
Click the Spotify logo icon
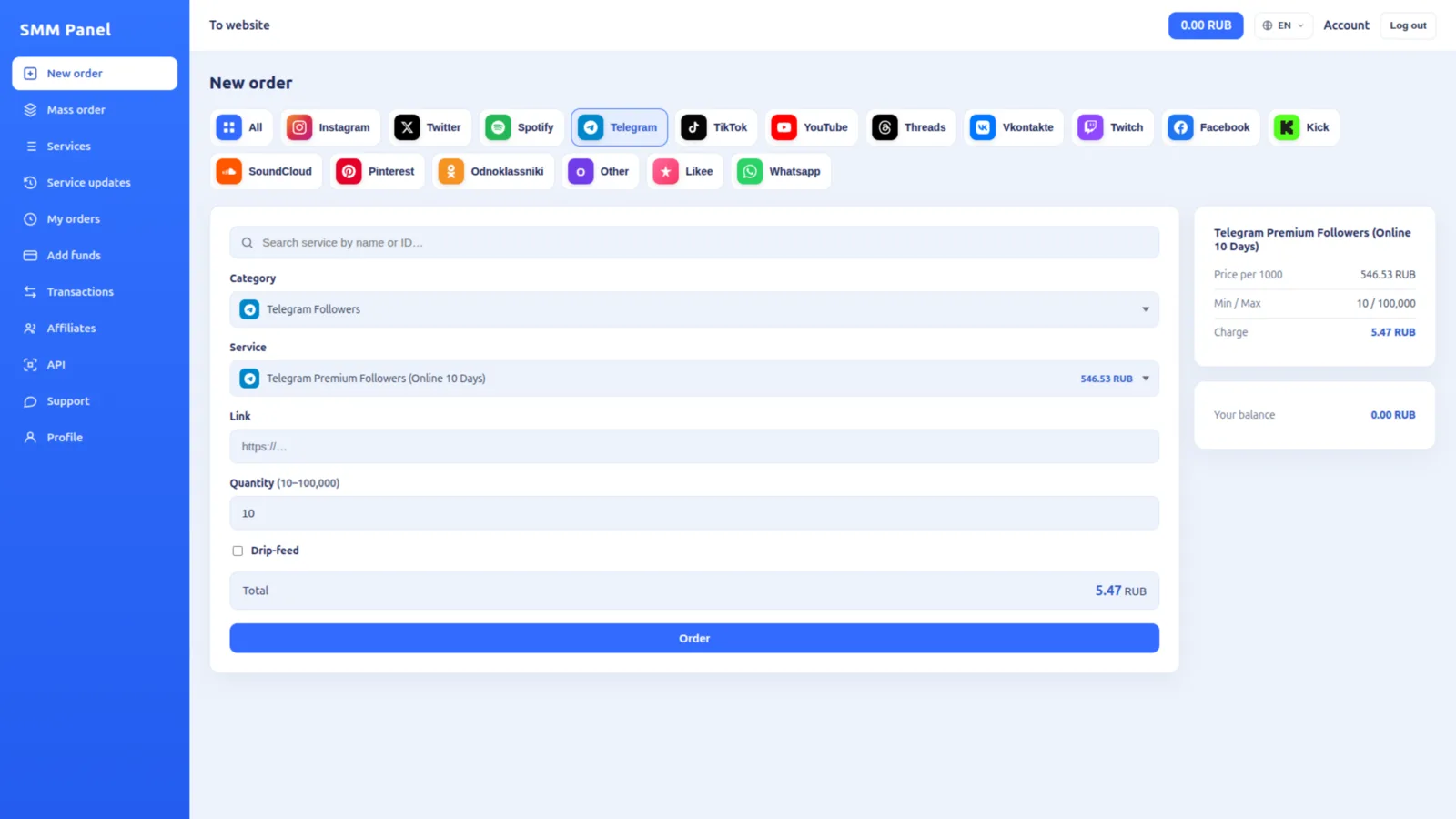[498, 127]
